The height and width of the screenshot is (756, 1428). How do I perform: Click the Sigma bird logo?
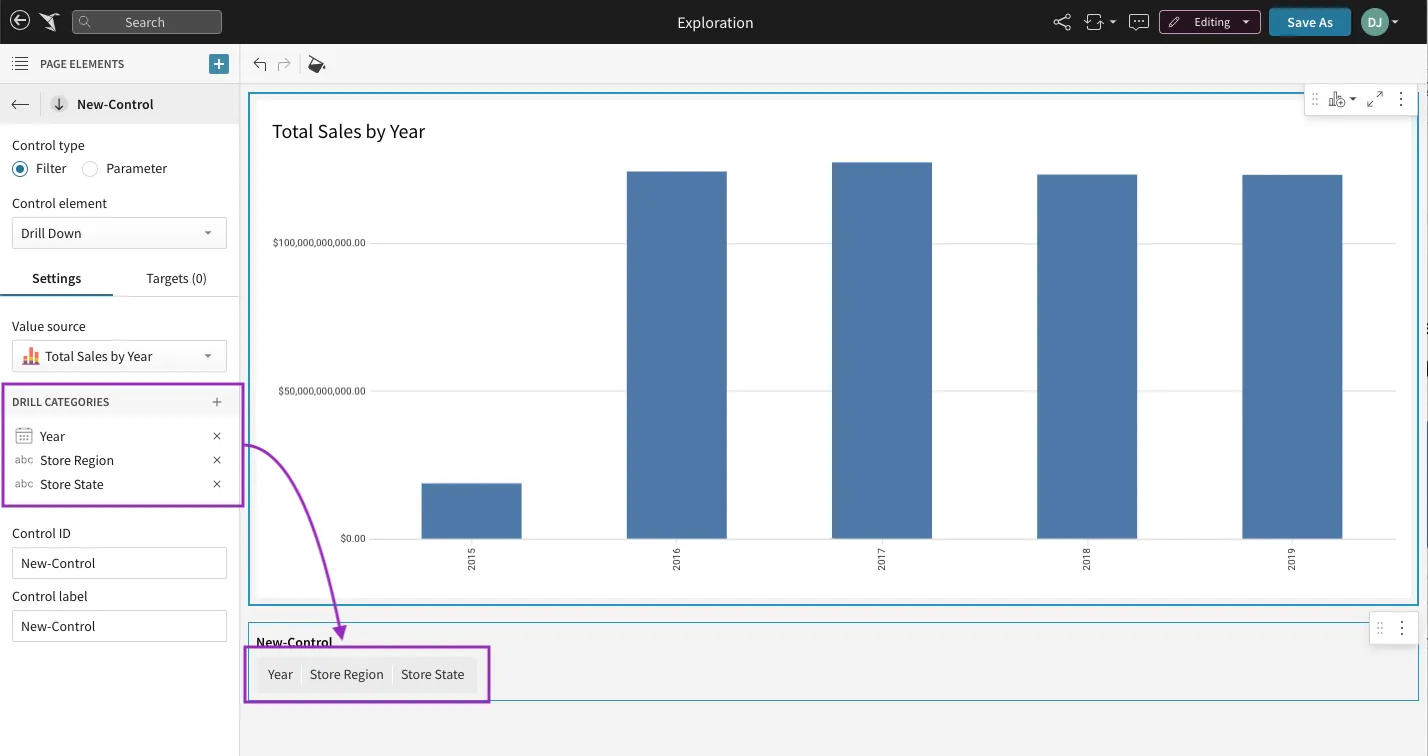click(x=51, y=22)
